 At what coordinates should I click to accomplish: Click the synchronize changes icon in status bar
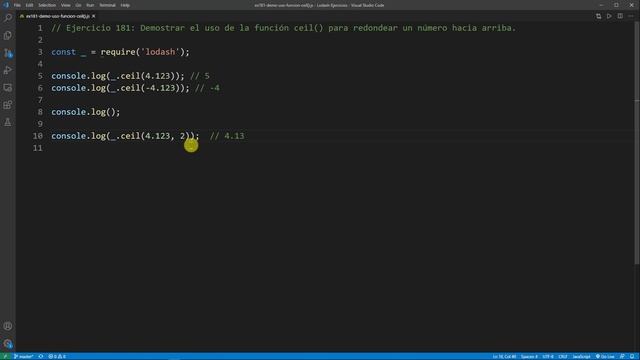tap(41, 356)
